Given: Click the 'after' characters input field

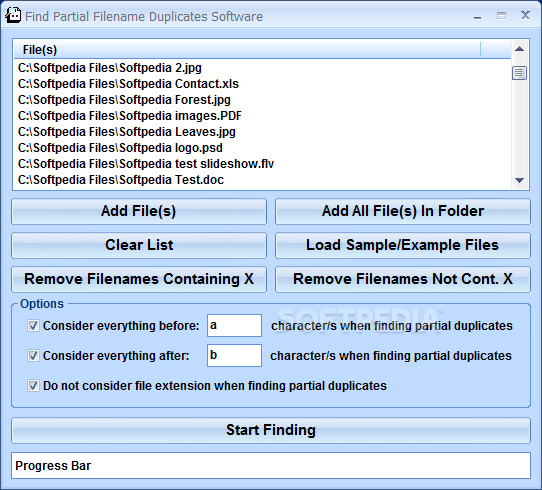Looking at the screenshot, I should (x=234, y=355).
